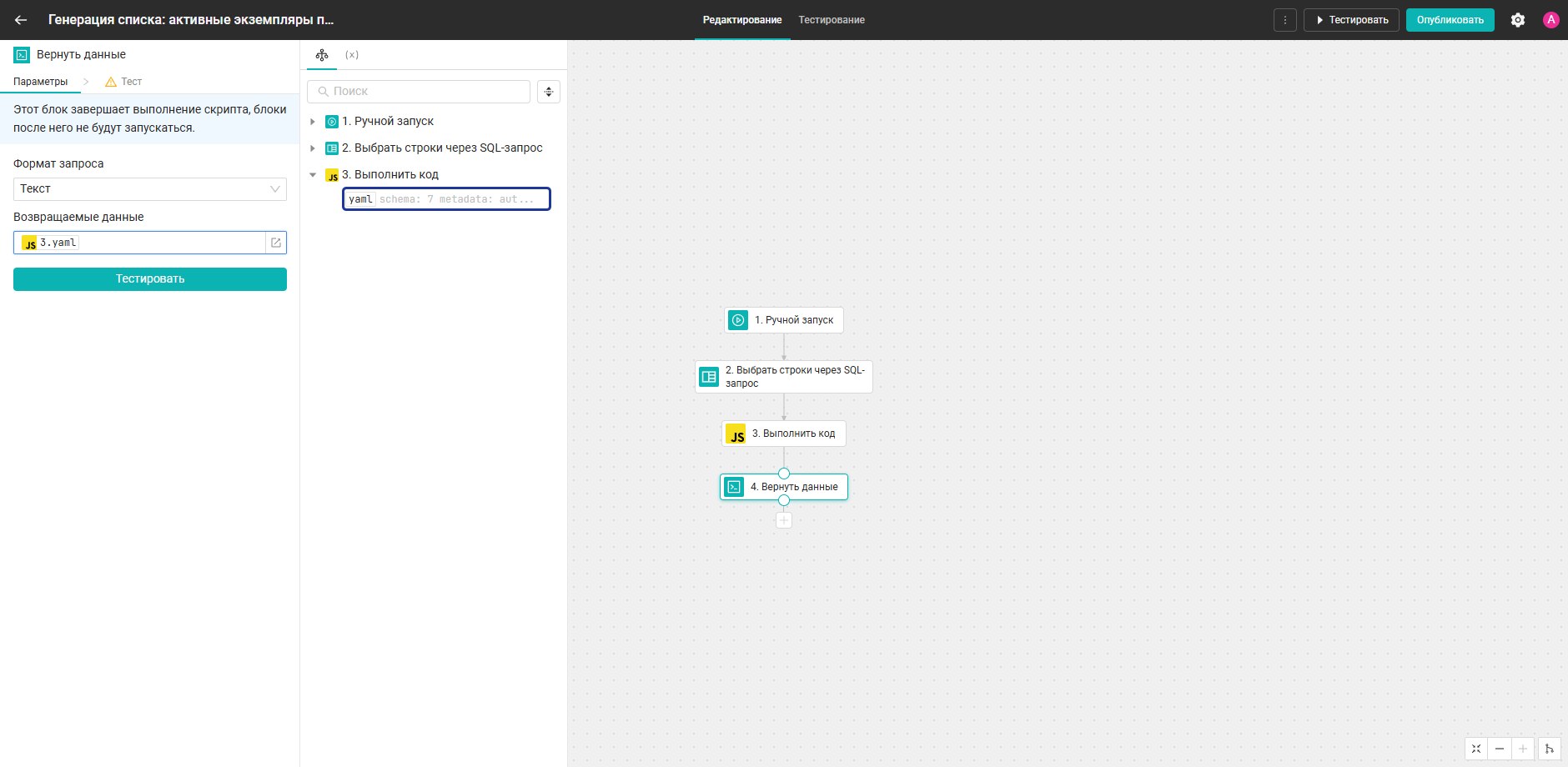Zoom in the canvas

[1523, 749]
